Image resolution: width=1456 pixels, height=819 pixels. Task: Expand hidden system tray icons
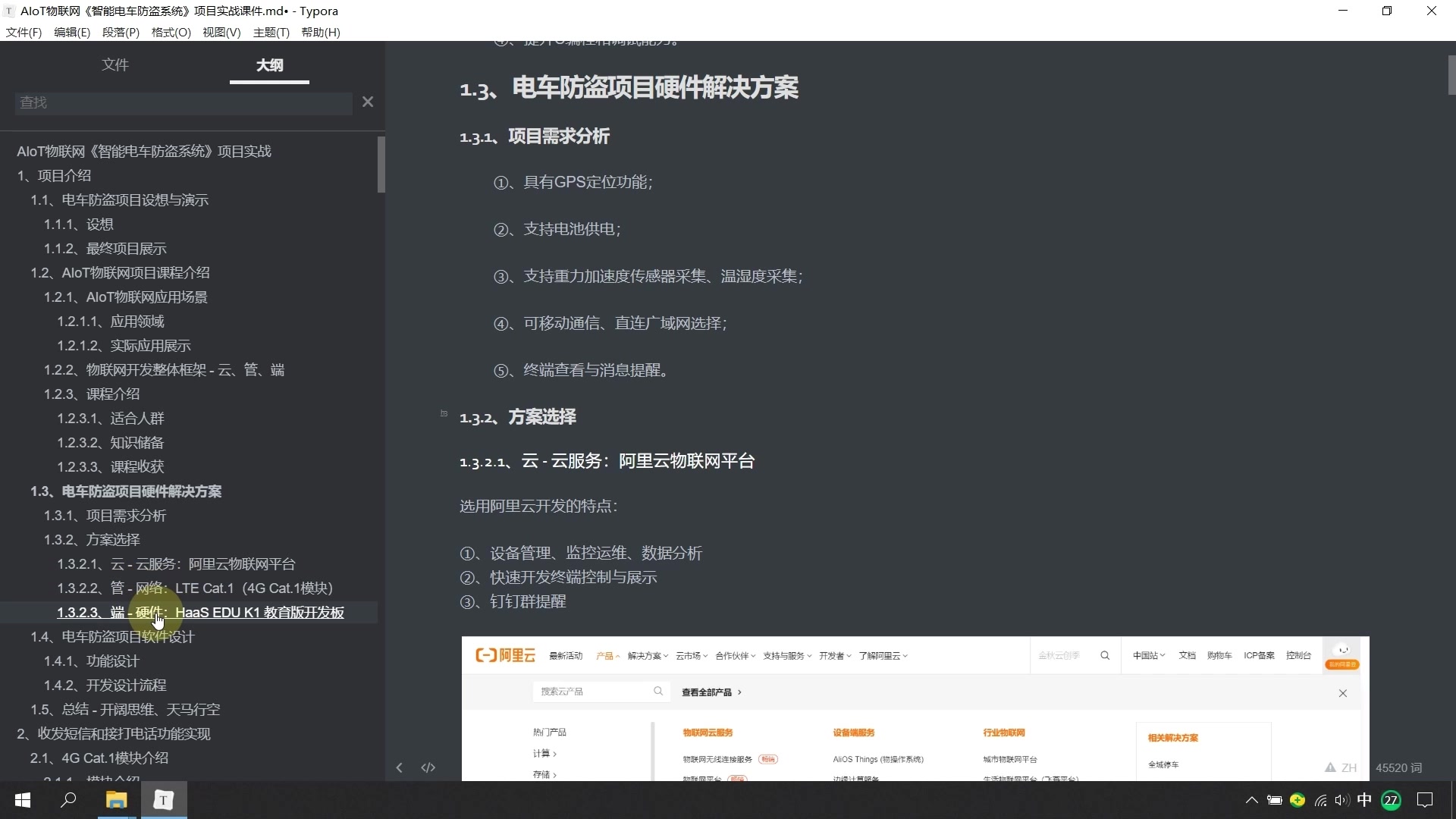tap(1252, 800)
